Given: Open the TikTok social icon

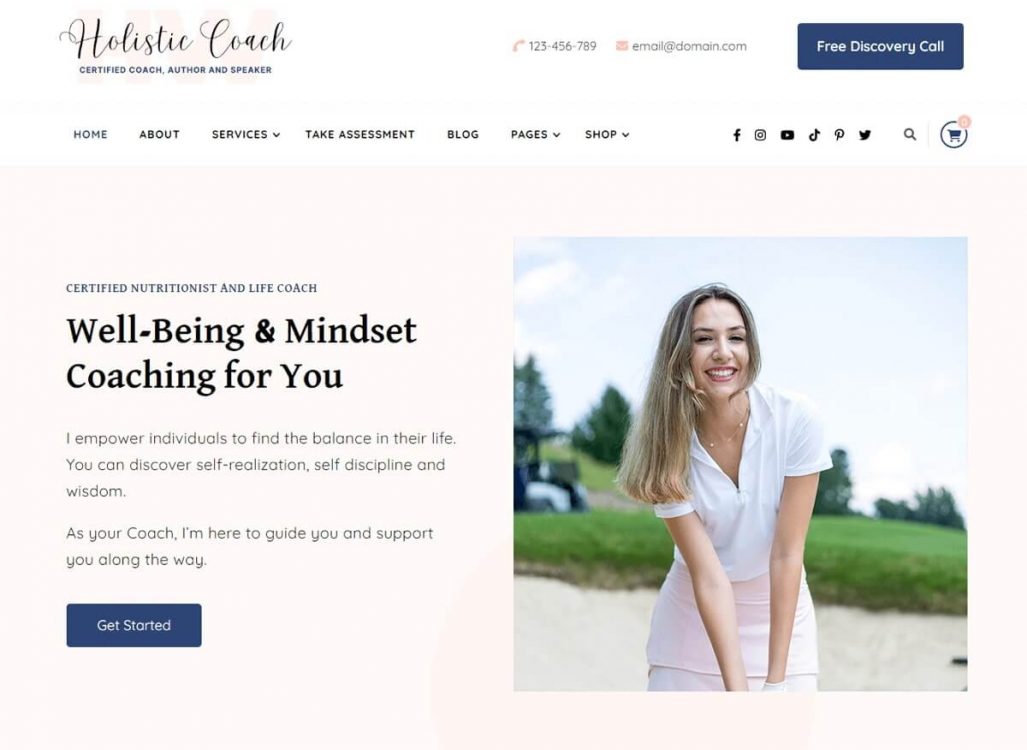Looking at the screenshot, I should pyautogui.click(x=814, y=135).
